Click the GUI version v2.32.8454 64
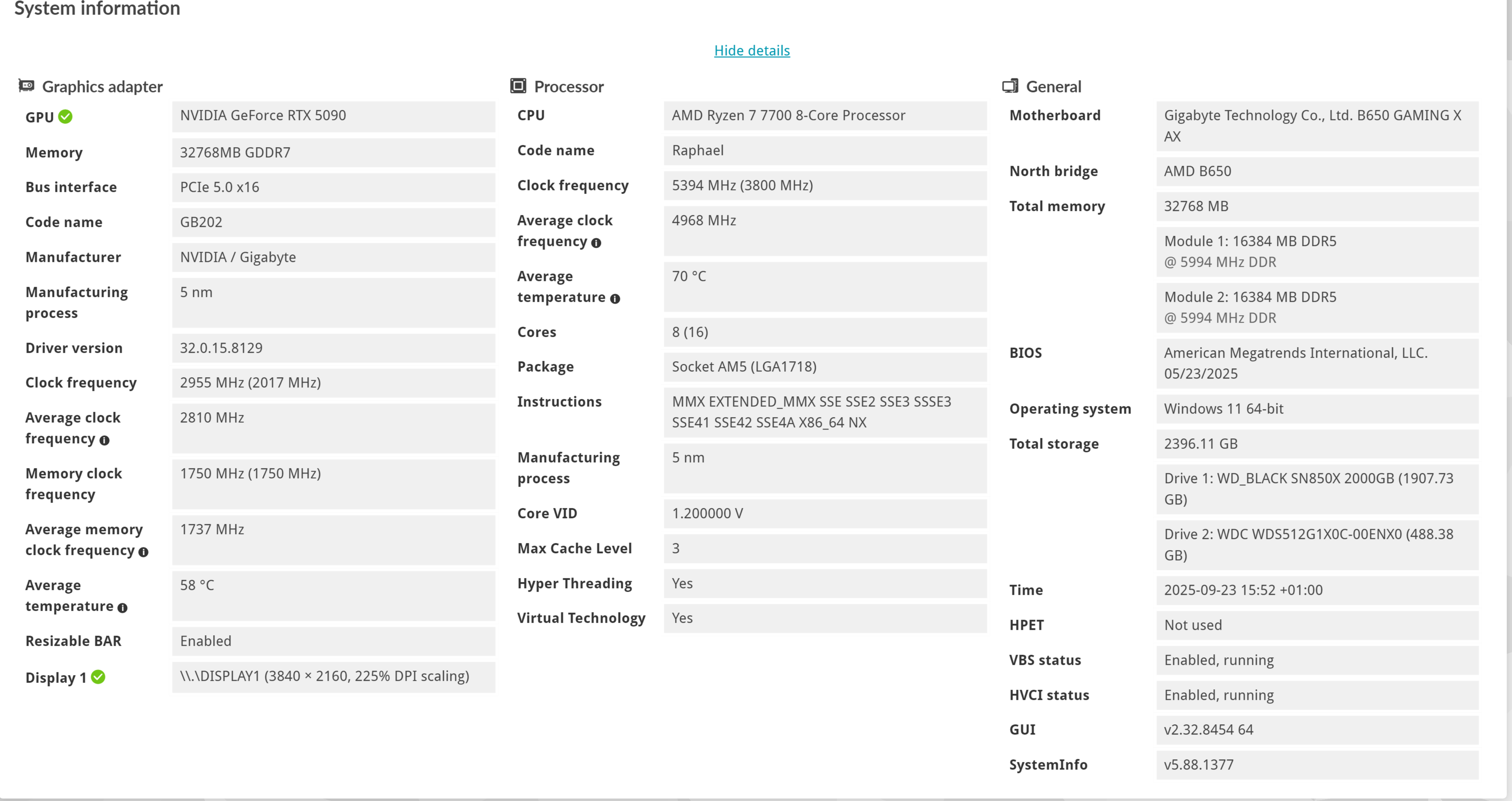Screen dimensions: 1512x801 coord(1317,730)
